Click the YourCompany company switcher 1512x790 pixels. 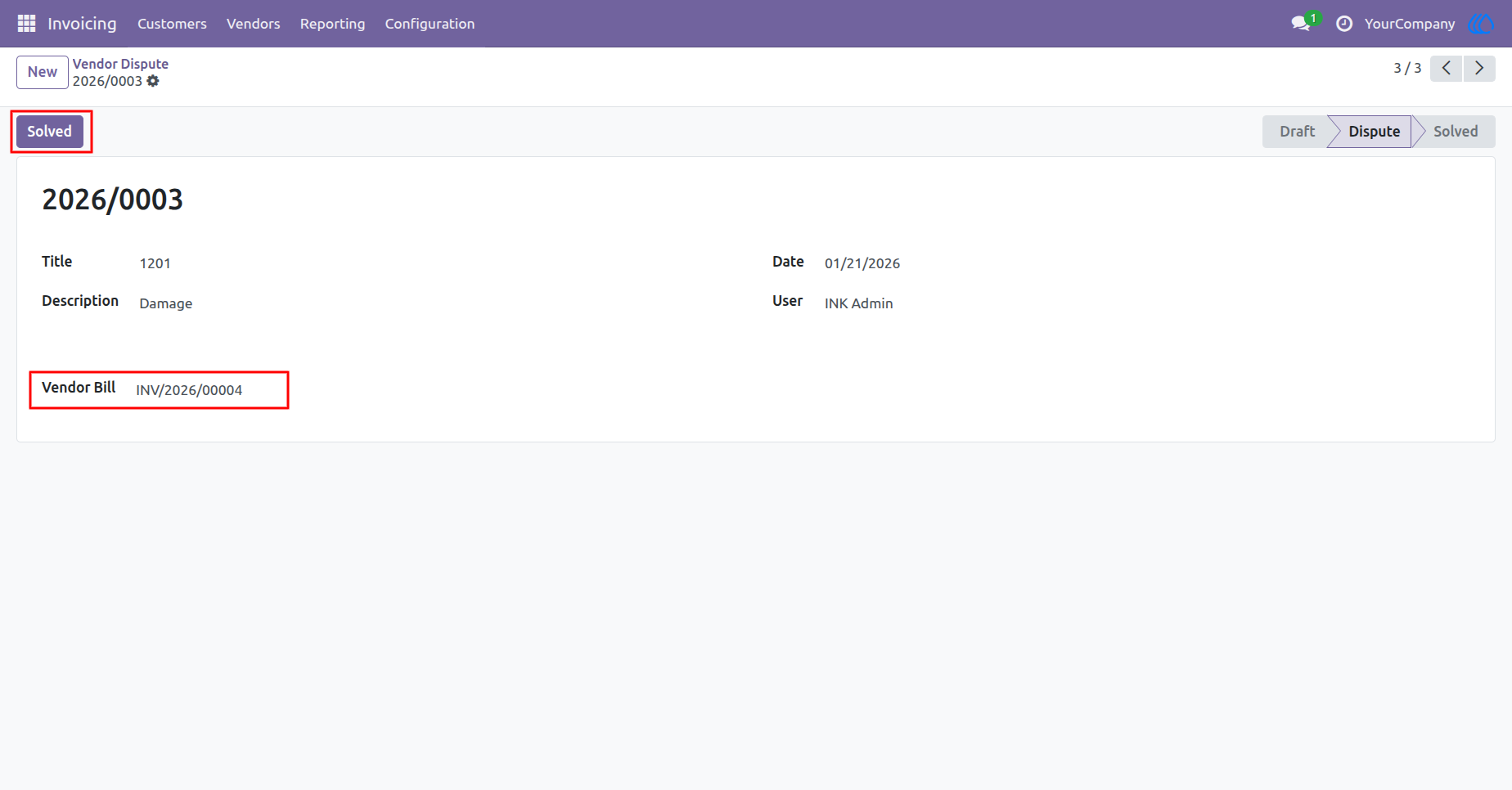(1410, 24)
